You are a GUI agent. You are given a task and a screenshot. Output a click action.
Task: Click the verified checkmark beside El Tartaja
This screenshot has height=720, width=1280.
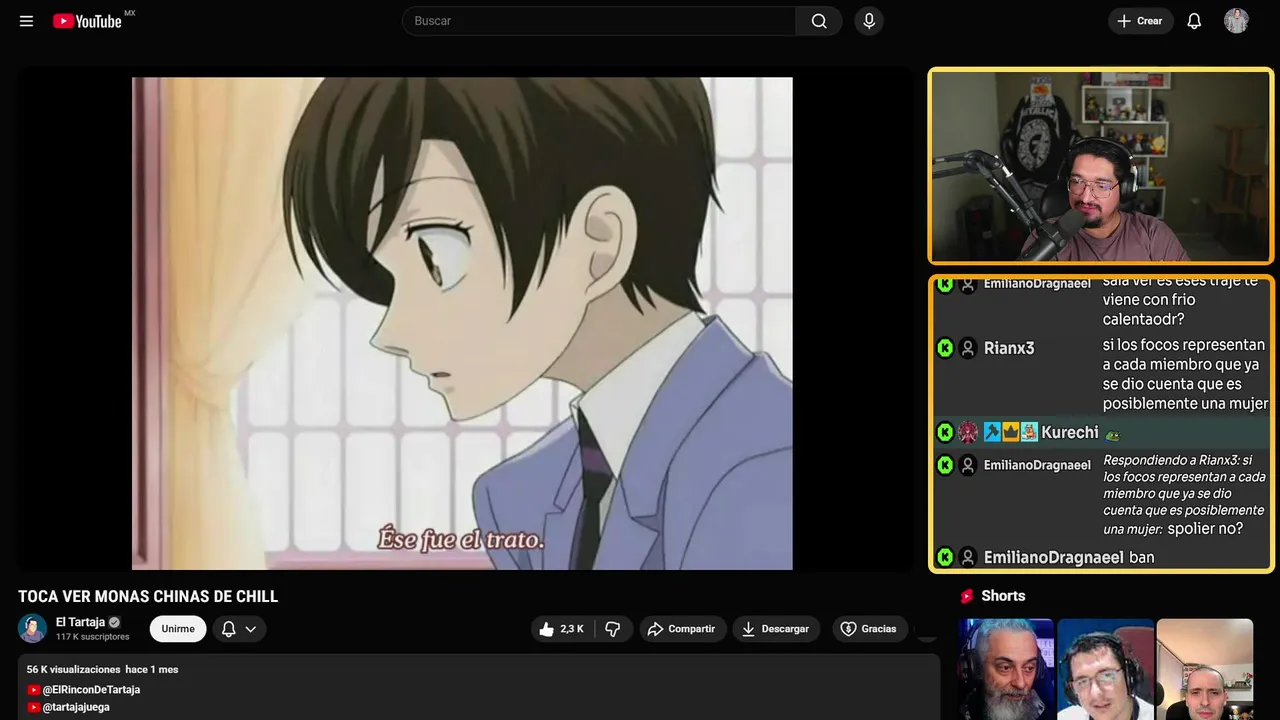coord(114,622)
